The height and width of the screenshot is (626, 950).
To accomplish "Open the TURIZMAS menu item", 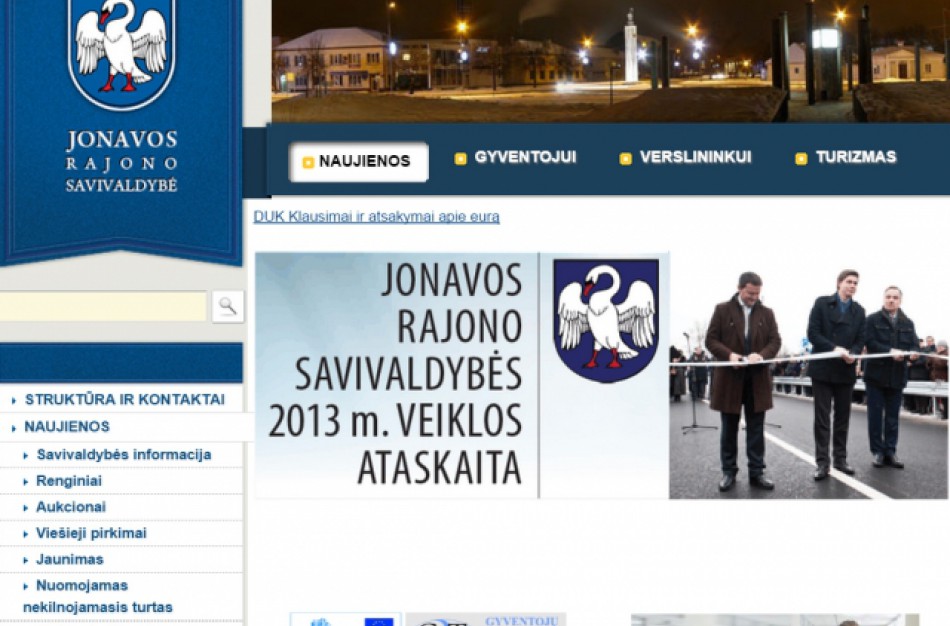I will (856, 157).
